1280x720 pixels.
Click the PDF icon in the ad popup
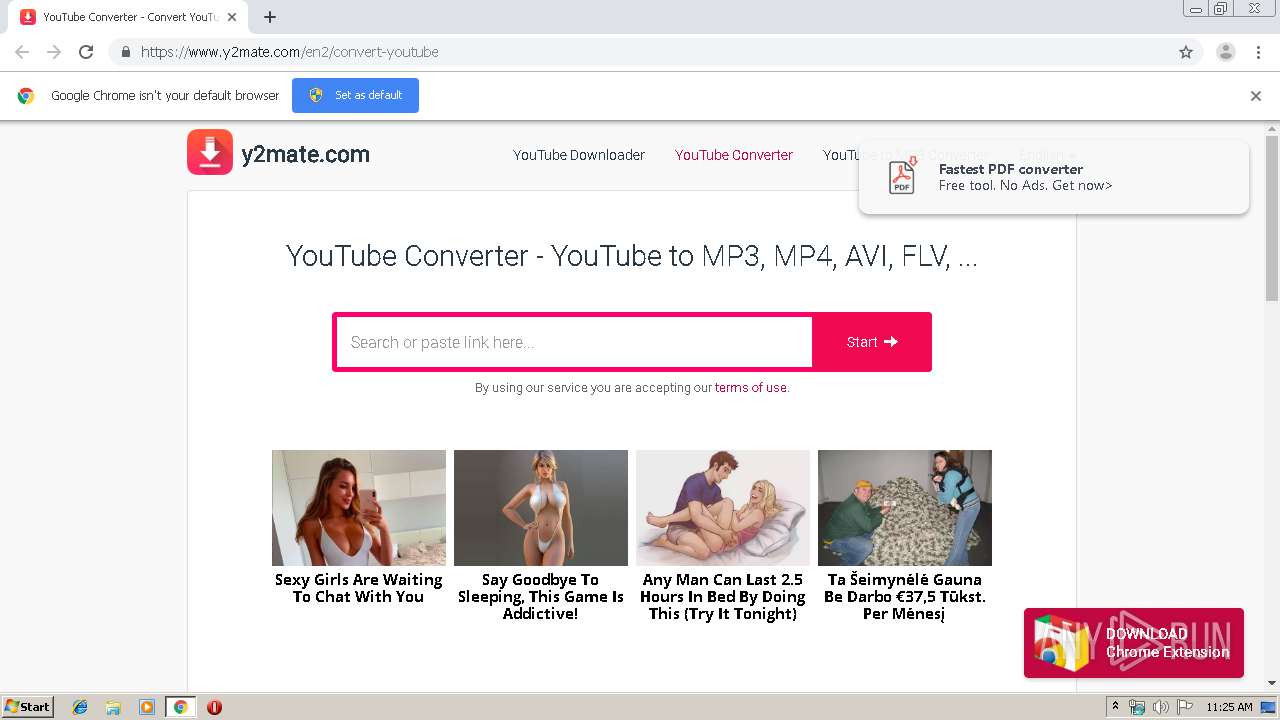tap(902, 176)
